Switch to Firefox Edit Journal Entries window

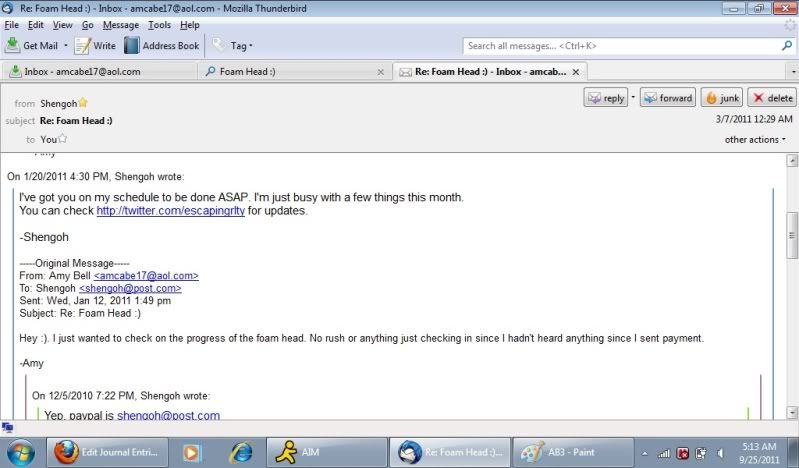click(x=108, y=452)
